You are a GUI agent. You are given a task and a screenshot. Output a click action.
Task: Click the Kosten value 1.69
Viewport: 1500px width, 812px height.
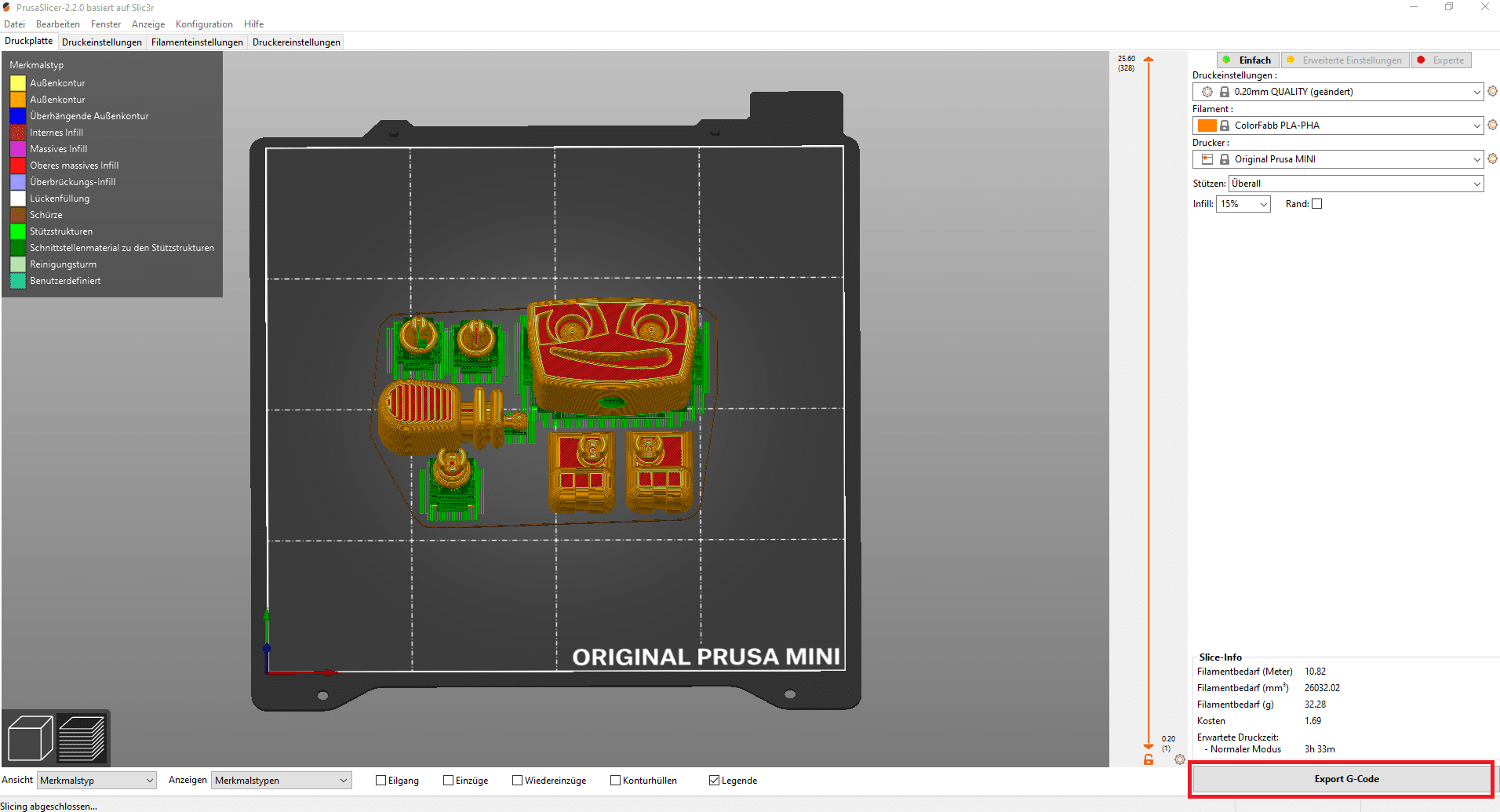[x=1312, y=721]
